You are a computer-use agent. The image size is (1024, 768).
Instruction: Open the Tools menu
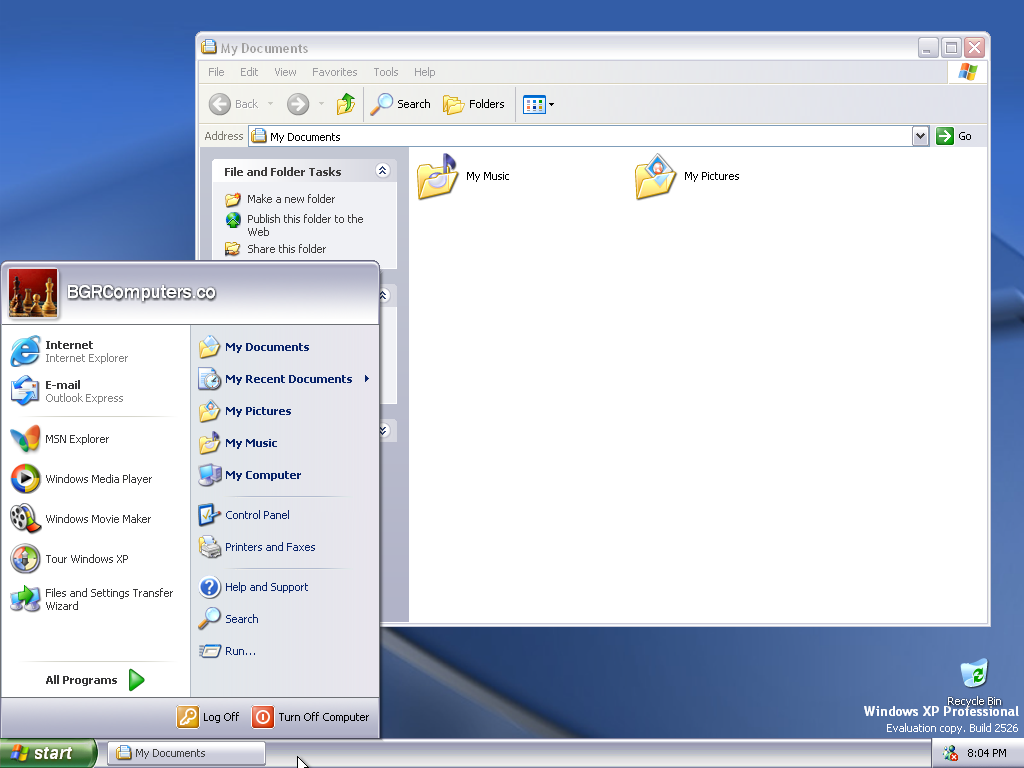386,72
